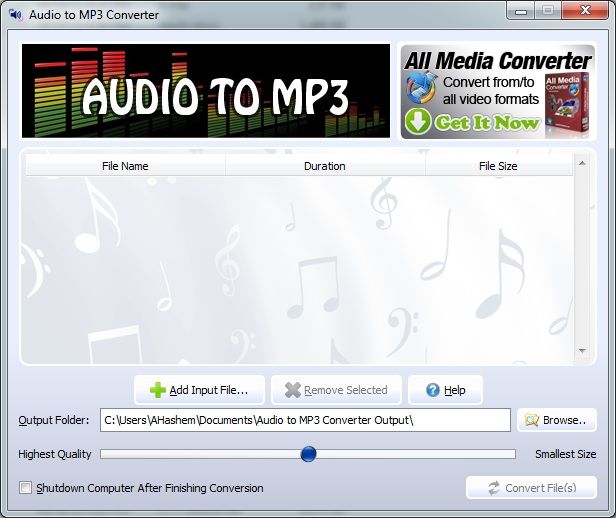The width and height of the screenshot is (616, 518).
Task: Click "Convert from/to all video formats" text
Action: (490, 91)
